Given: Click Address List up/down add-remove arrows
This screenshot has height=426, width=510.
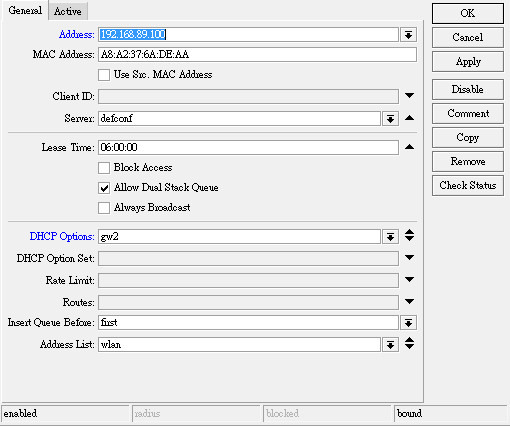Looking at the screenshot, I should (x=409, y=343).
